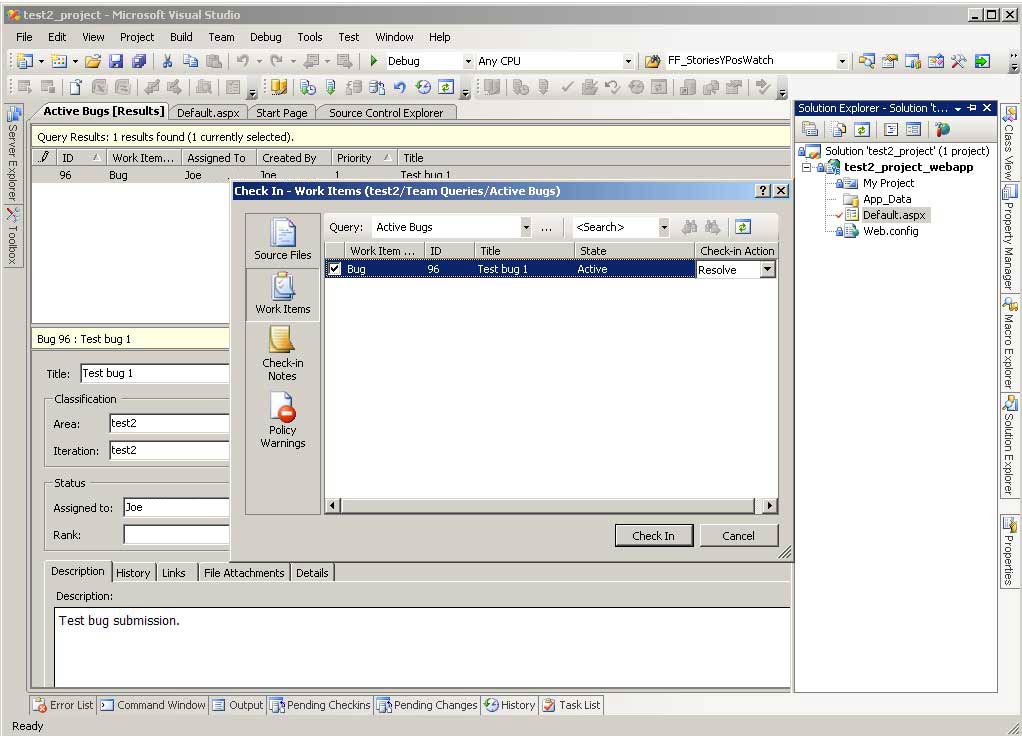Click the Open File folder icon in toolbar
The height and width of the screenshot is (736, 1022).
93,61
